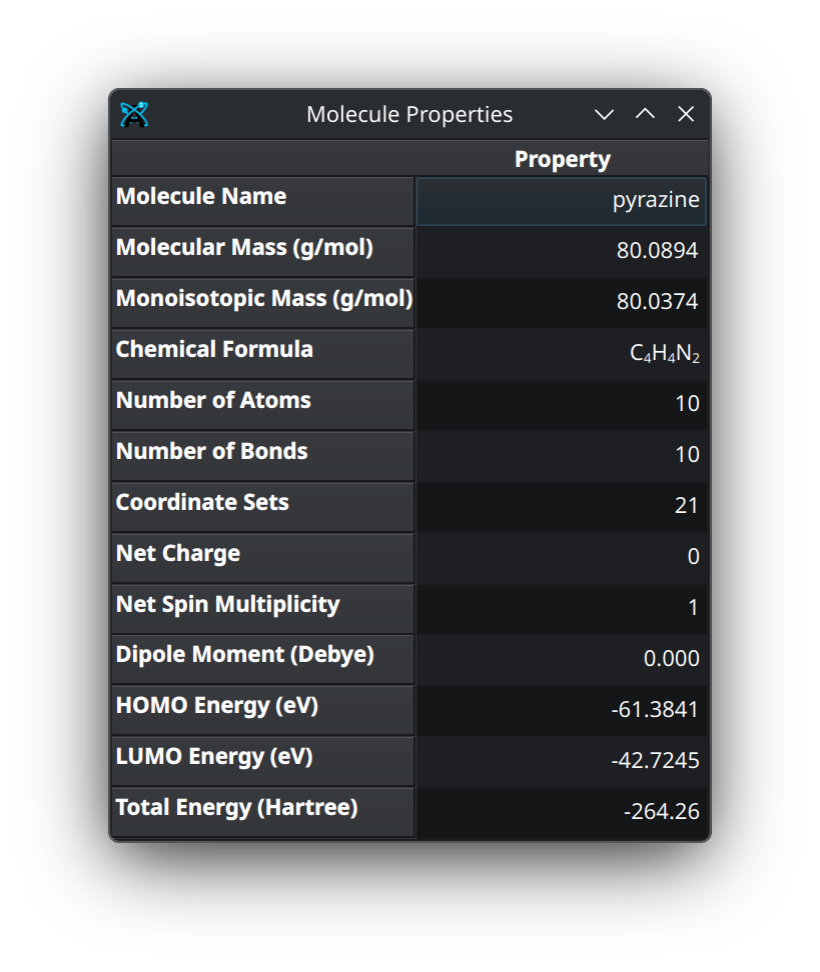Click the Property column header

561,159
